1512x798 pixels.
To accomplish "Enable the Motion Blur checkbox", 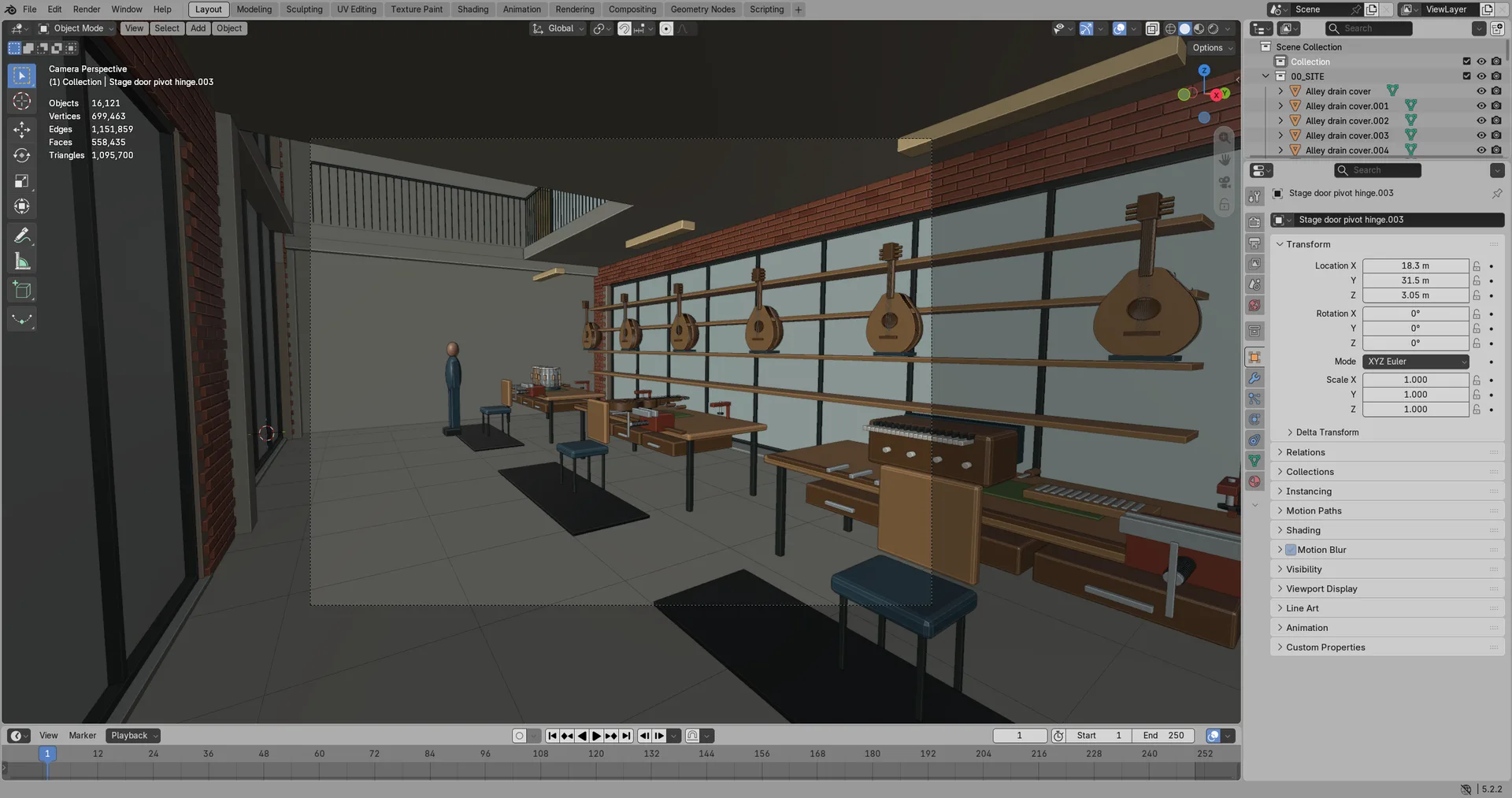I will [x=1291, y=550].
